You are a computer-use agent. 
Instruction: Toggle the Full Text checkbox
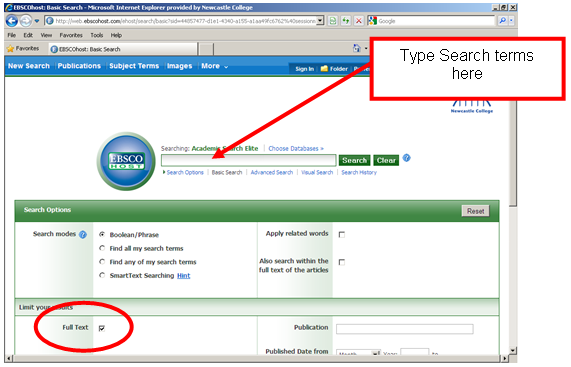pyautogui.click(x=102, y=328)
